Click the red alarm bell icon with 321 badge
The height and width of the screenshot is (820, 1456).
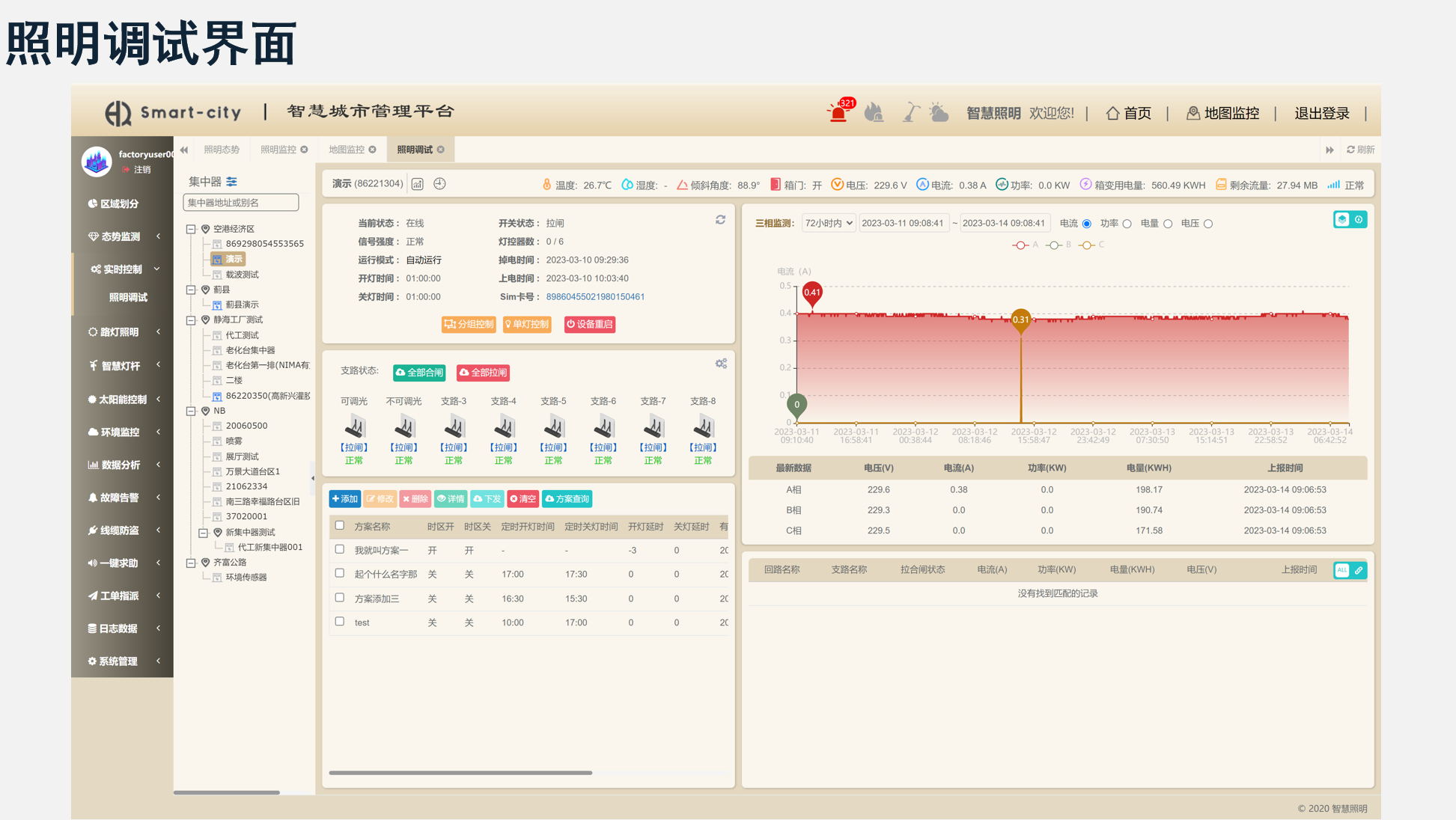click(839, 112)
